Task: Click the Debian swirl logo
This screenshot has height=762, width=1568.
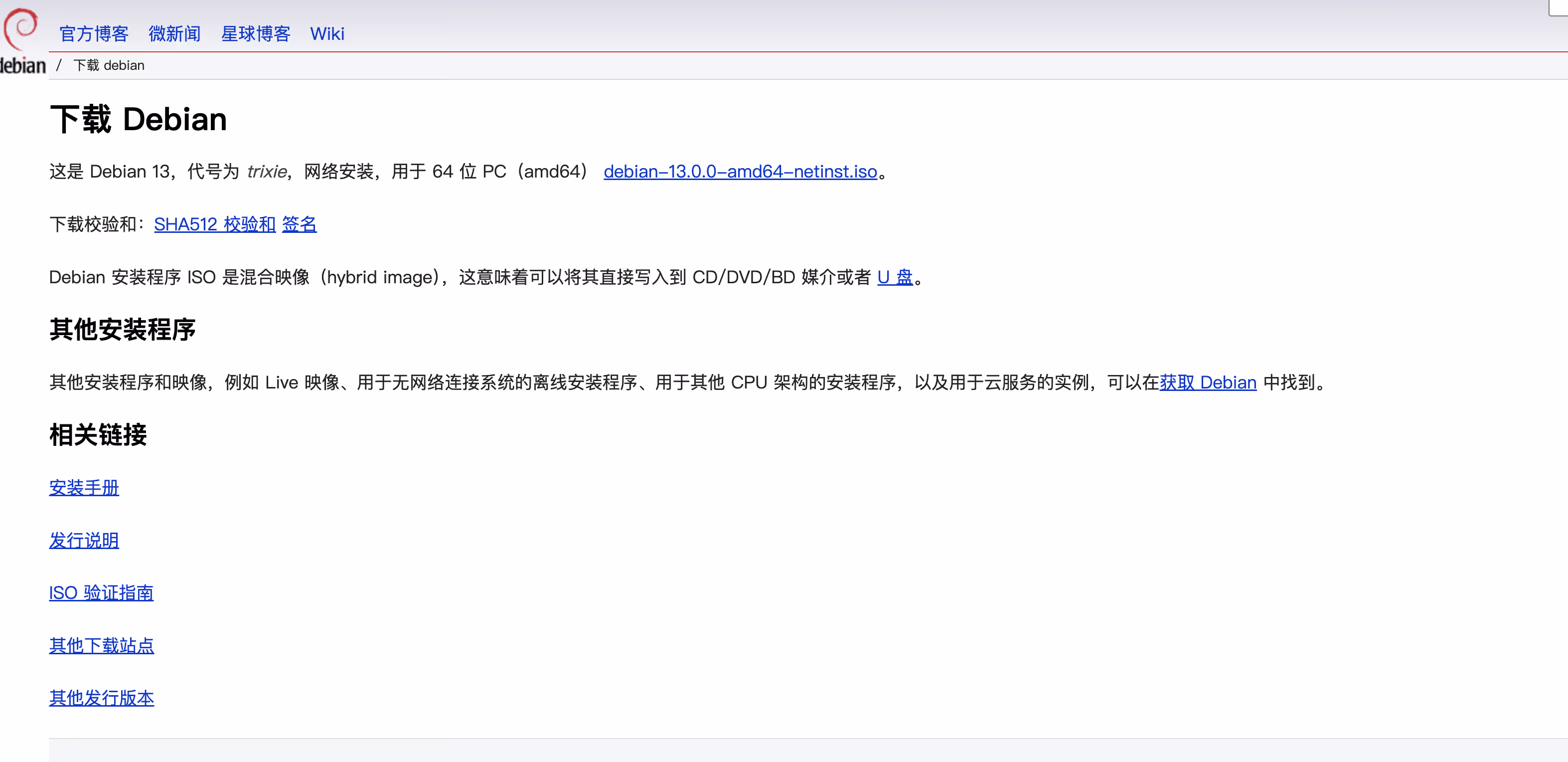Action: pyautogui.click(x=21, y=28)
